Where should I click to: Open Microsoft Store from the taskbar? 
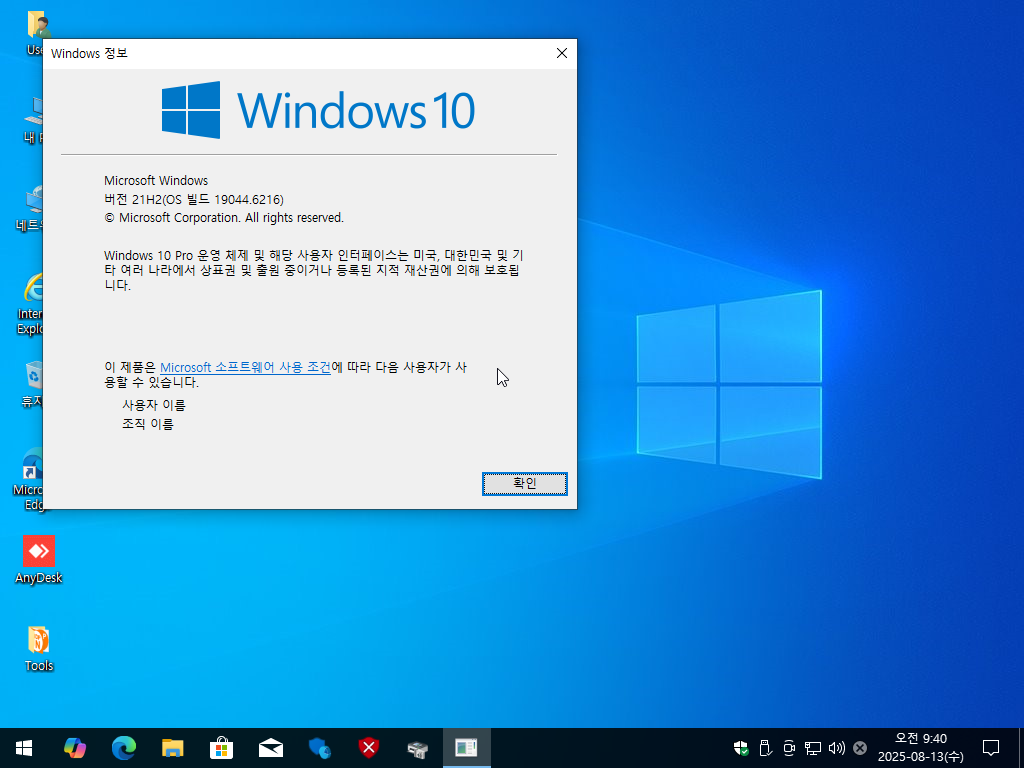pyautogui.click(x=221, y=748)
